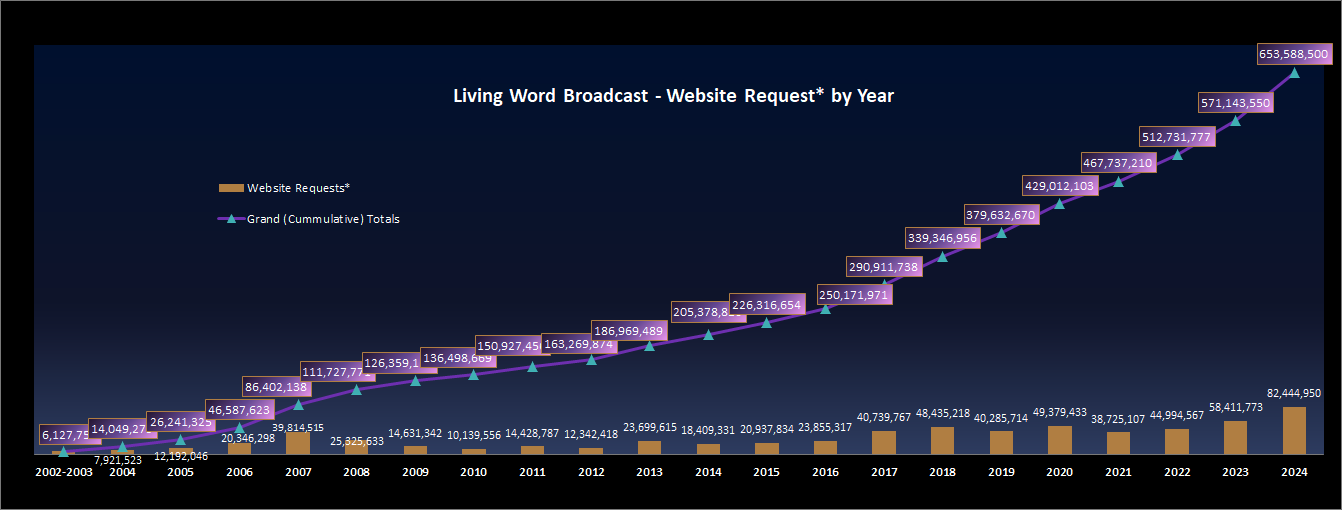Select the 2012 axis label
The width and height of the screenshot is (1342, 510).
click(x=591, y=471)
